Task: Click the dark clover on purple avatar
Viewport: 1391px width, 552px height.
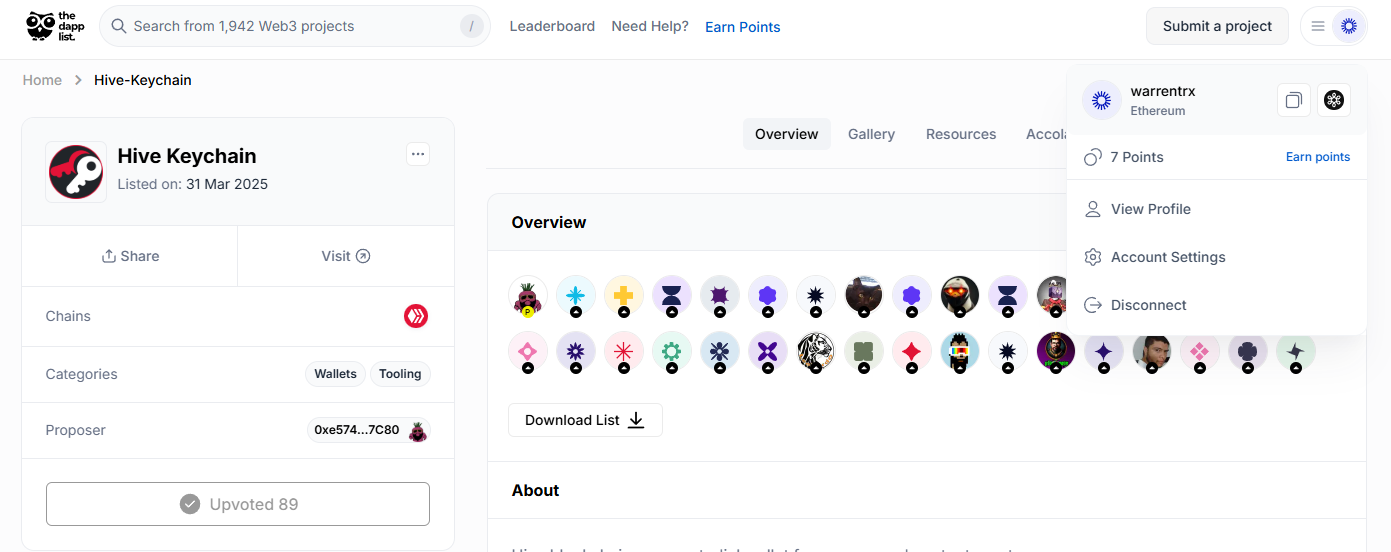Action: (1248, 351)
